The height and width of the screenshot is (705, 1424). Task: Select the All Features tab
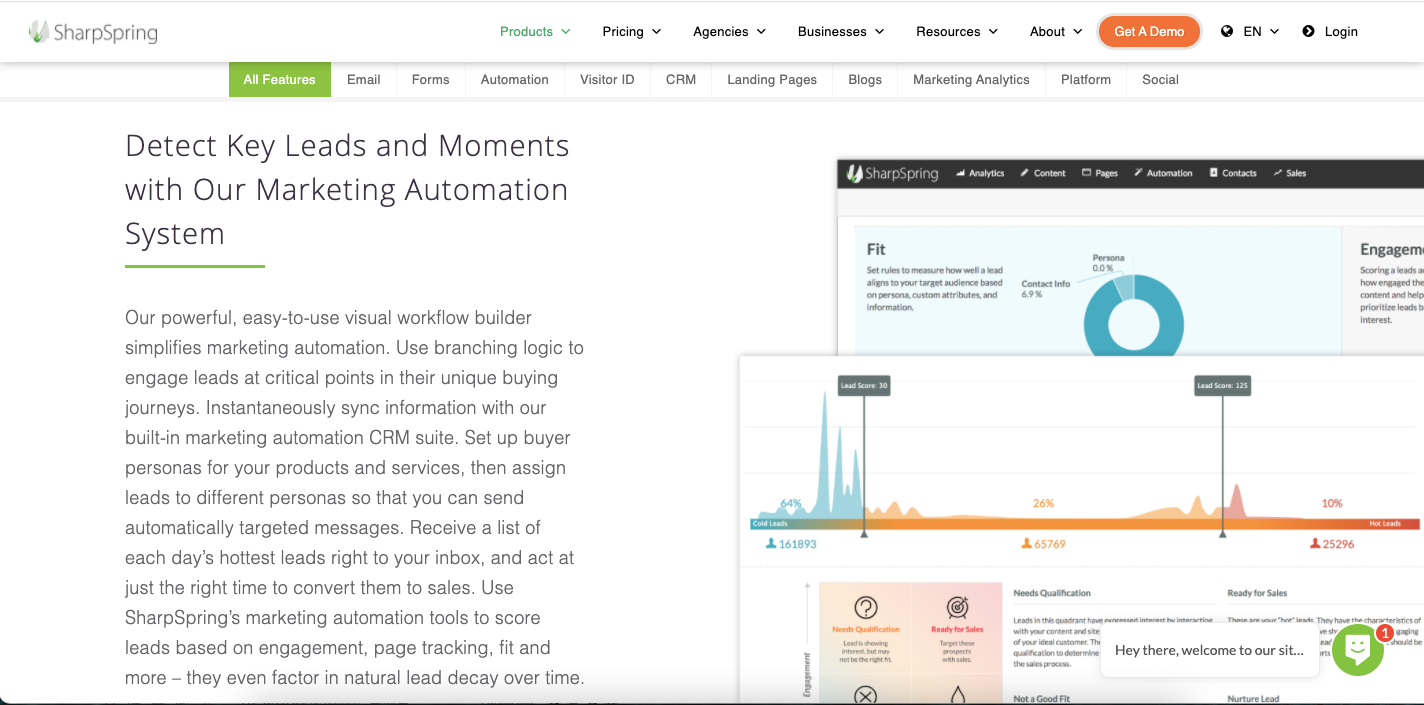click(280, 80)
